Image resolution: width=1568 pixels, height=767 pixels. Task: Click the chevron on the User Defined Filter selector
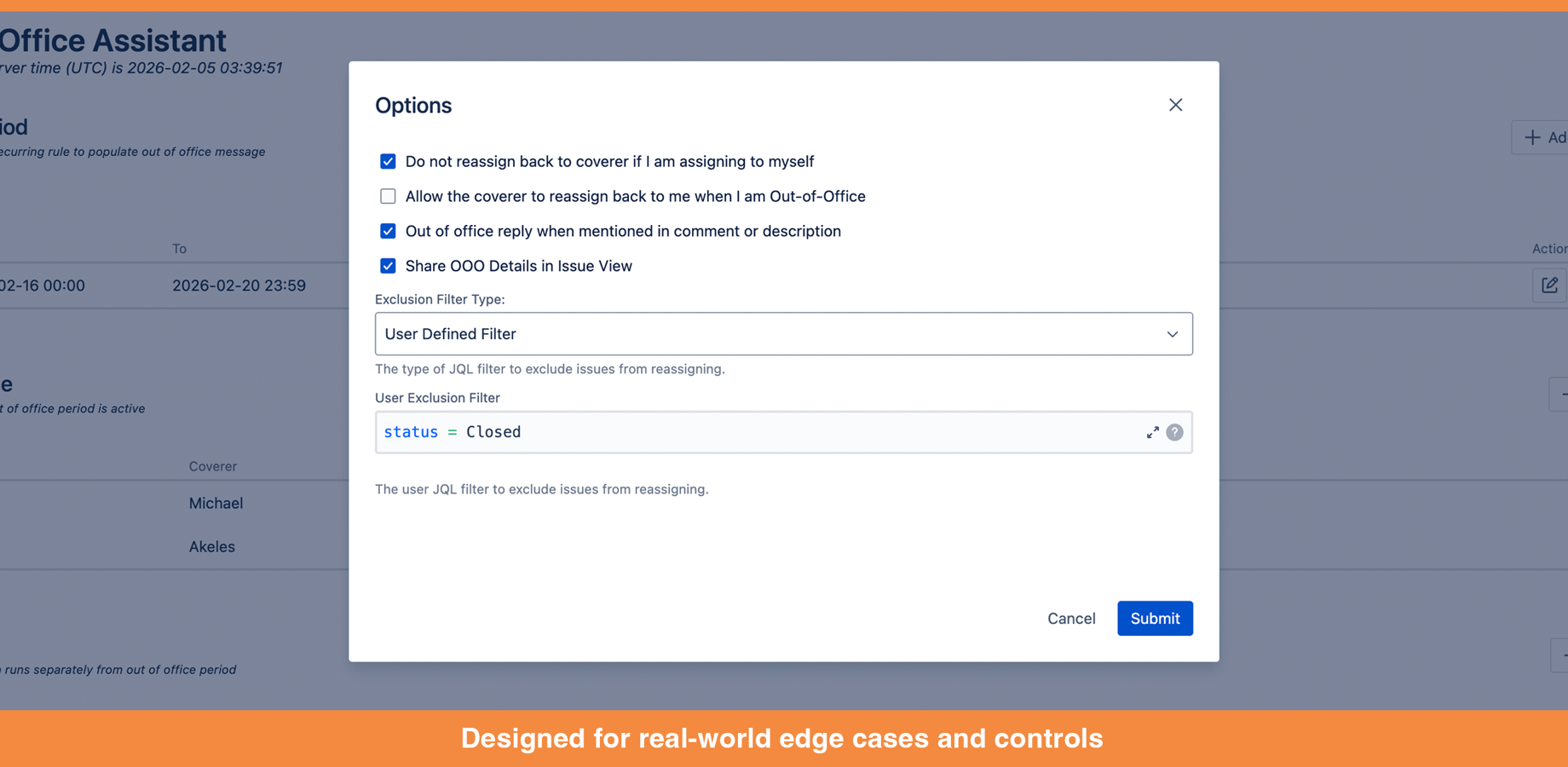coord(1172,334)
